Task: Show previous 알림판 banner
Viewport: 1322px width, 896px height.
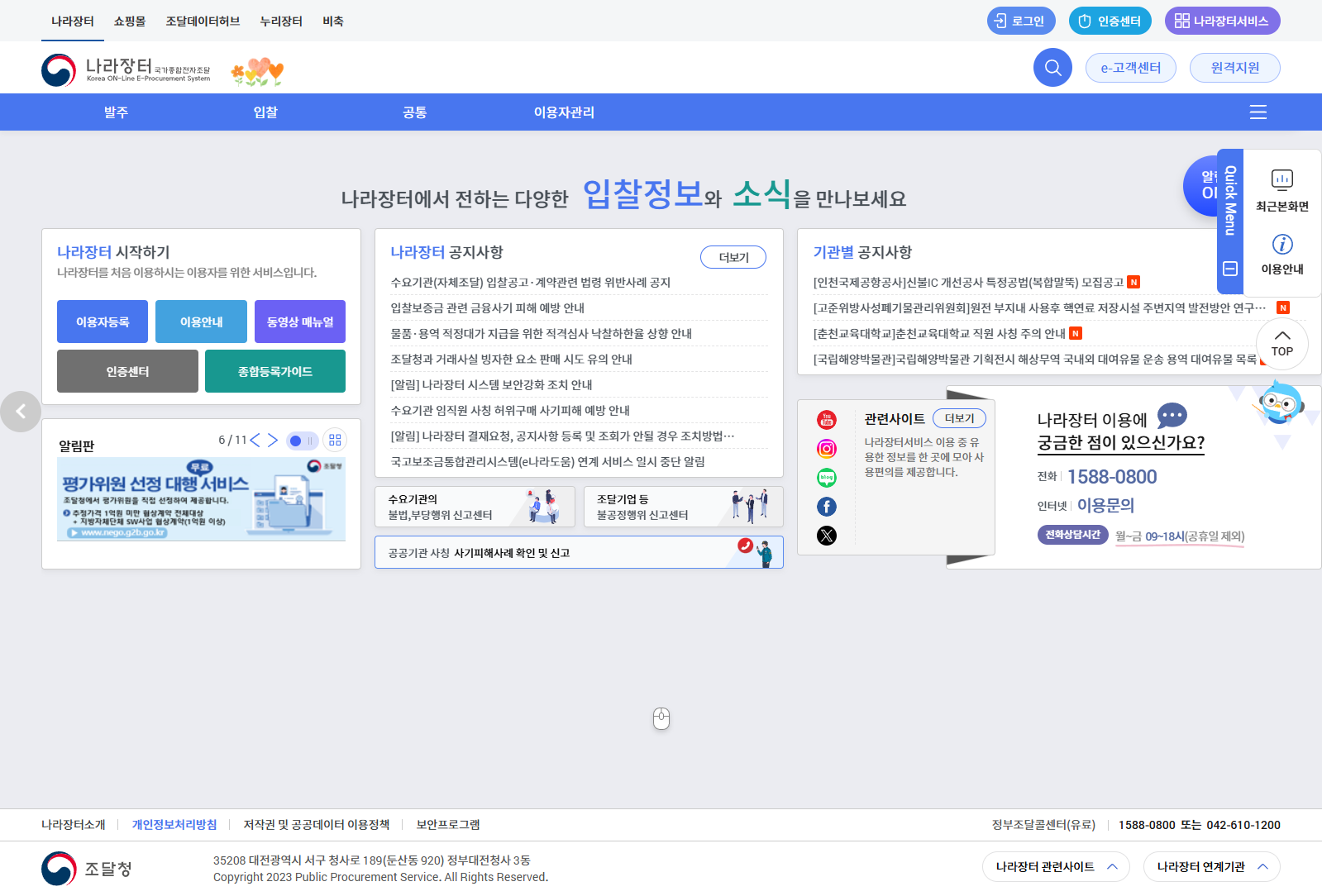Action: (x=255, y=441)
